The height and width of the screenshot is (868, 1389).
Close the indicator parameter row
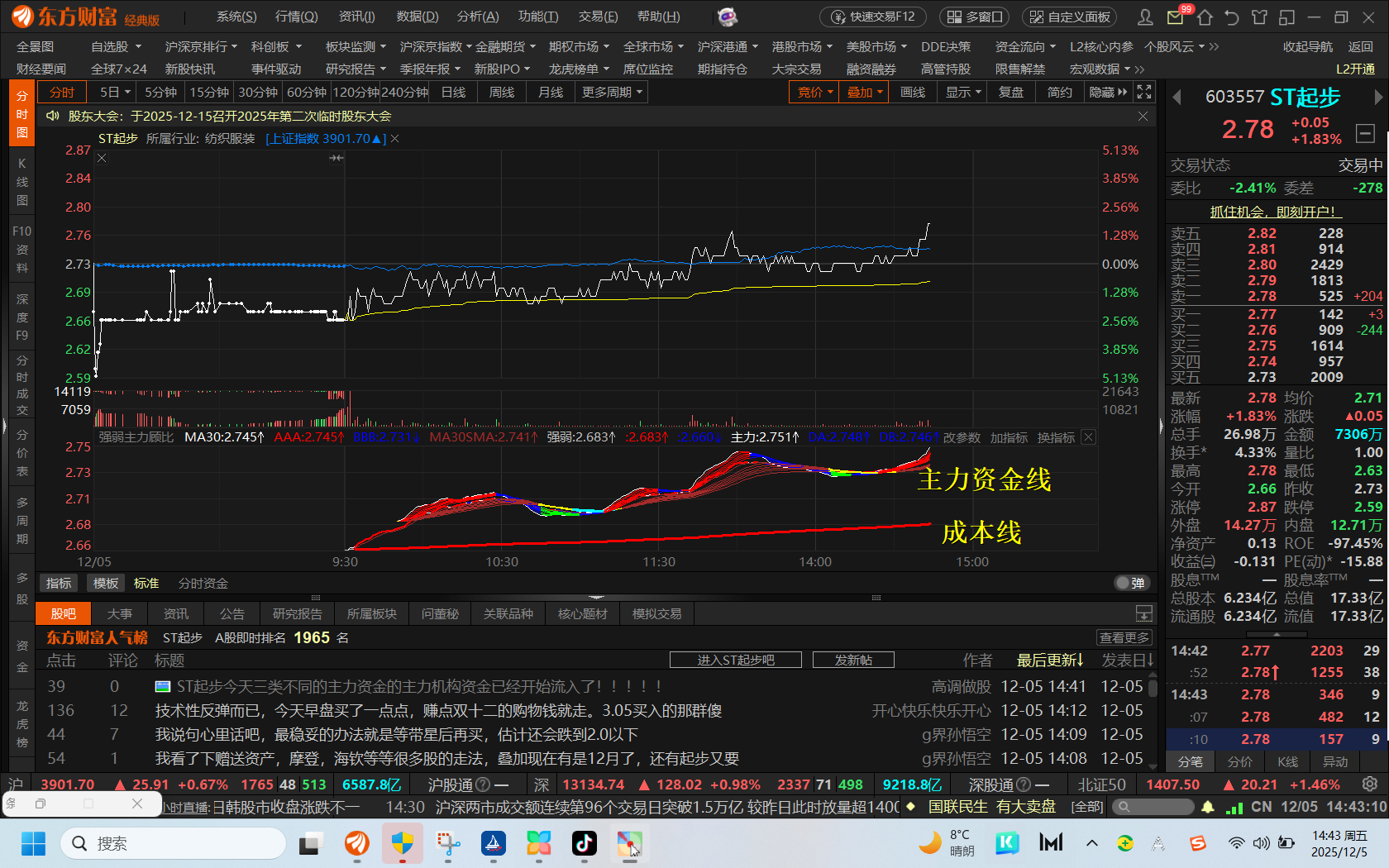pos(1089,437)
